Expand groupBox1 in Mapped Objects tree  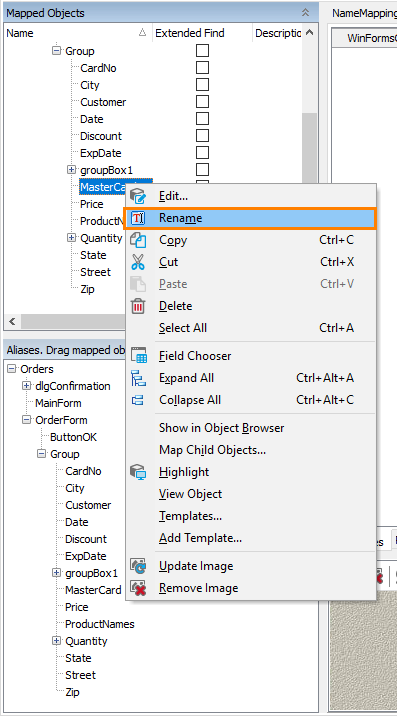coord(71,170)
